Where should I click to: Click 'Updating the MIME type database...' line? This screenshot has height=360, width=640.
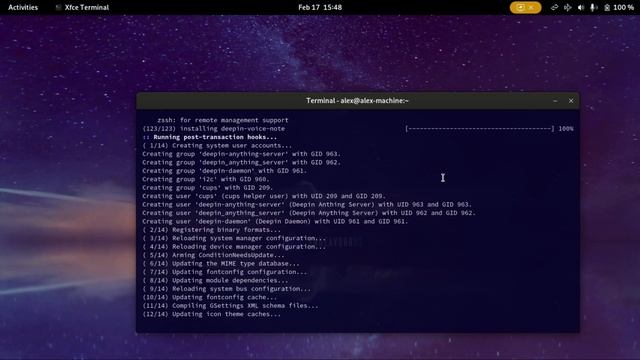click(221, 264)
